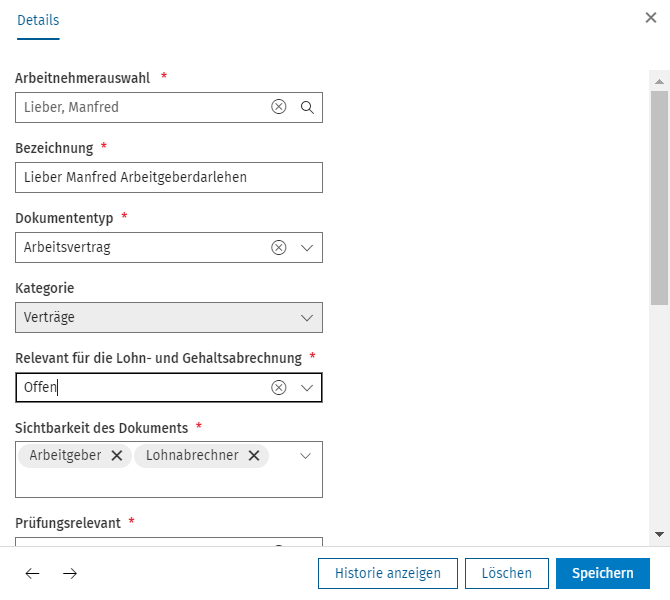The width and height of the screenshot is (670, 600).
Task: Save changes with the Speichern button
Action: (x=602, y=573)
